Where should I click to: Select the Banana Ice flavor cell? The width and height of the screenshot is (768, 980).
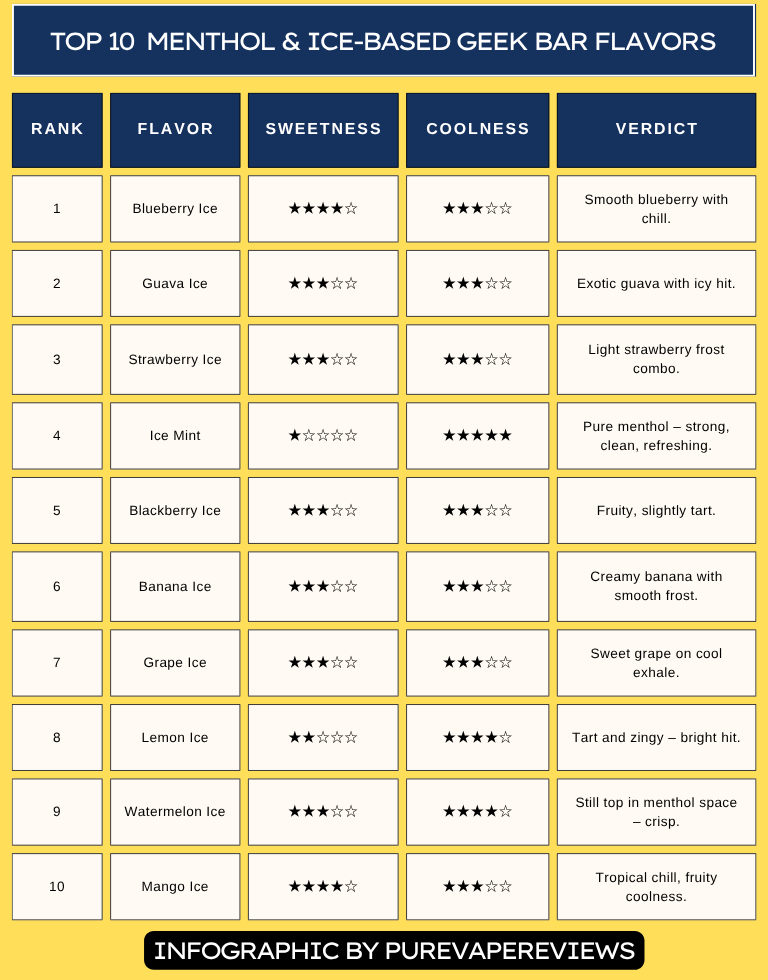[x=175, y=586]
